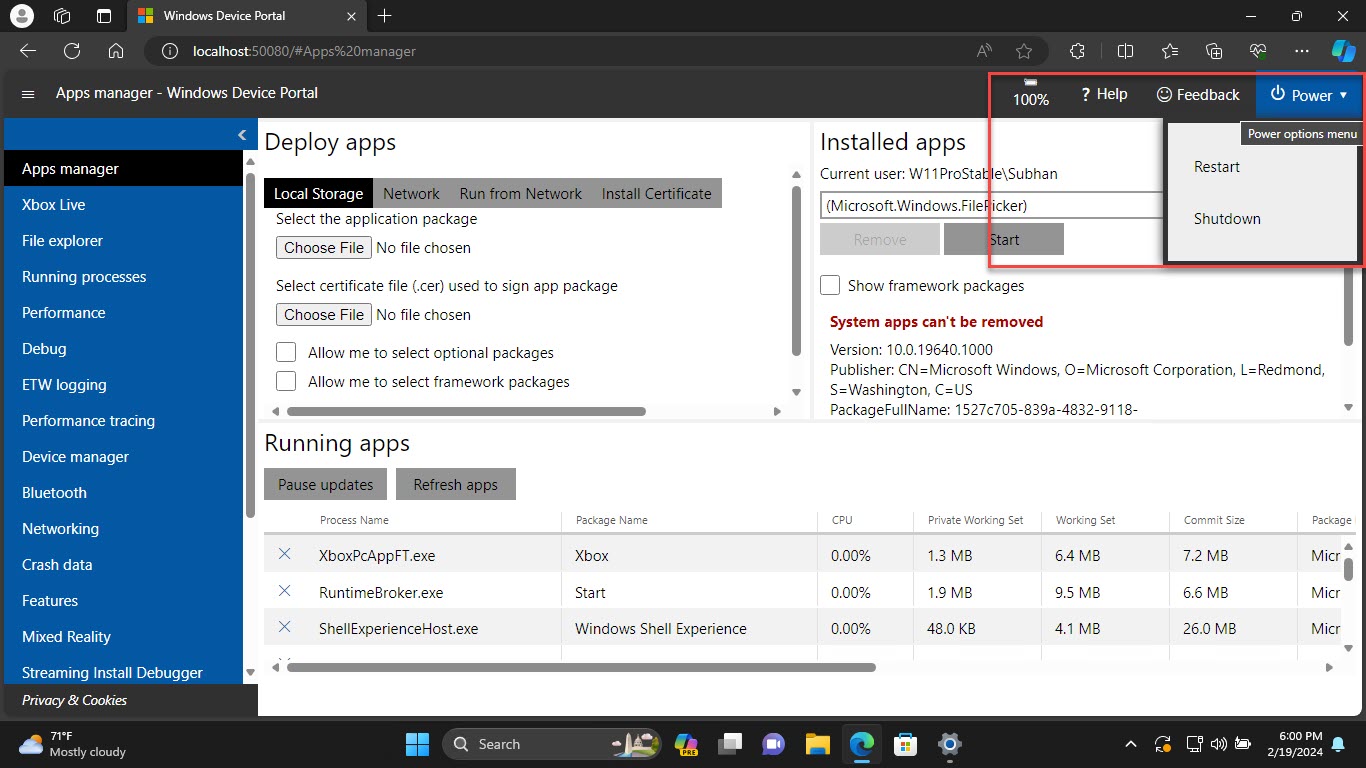This screenshot has width=1366, height=768.
Task: Choose File for the application package
Action: (324, 247)
